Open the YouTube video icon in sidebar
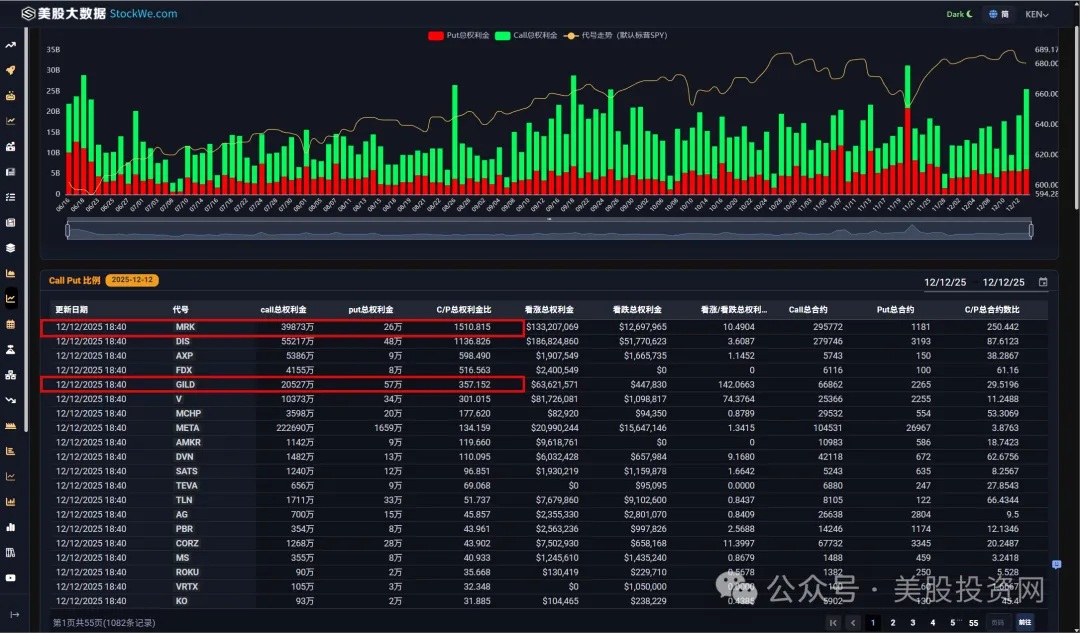Screen dimensions: 1080x633 click(x=11, y=577)
